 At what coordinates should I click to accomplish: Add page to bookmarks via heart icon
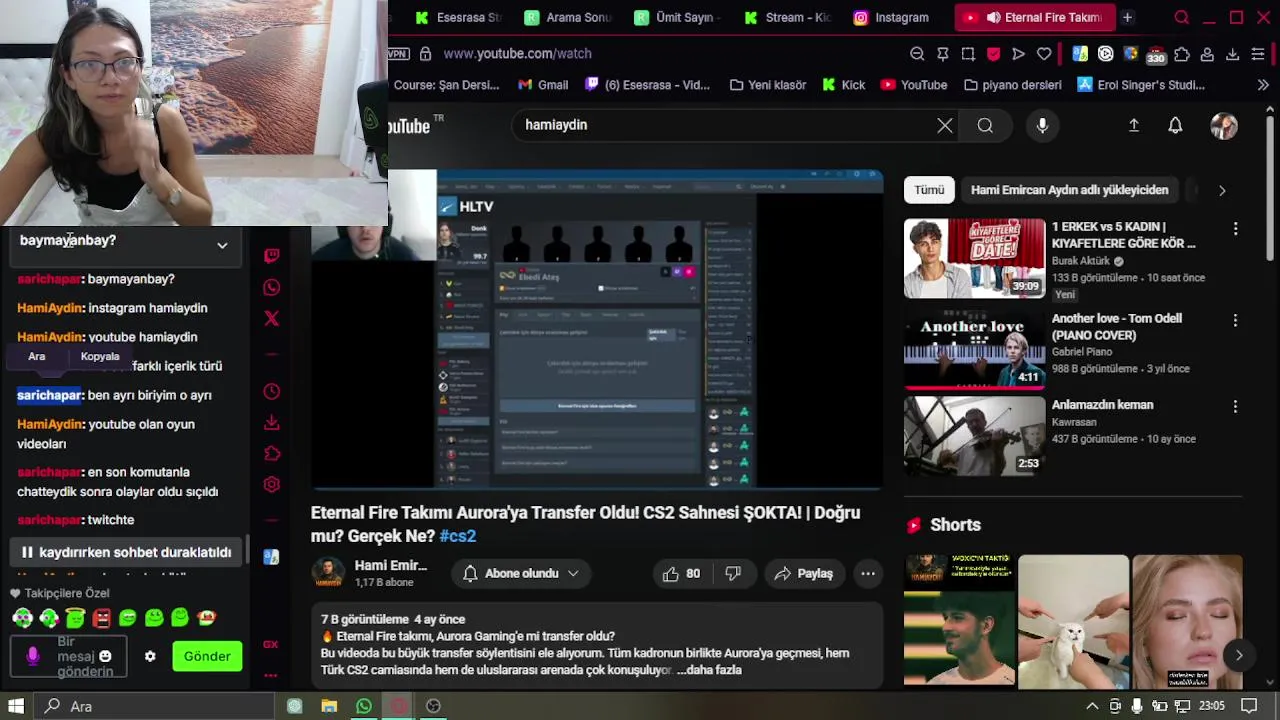coord(1044,54)
